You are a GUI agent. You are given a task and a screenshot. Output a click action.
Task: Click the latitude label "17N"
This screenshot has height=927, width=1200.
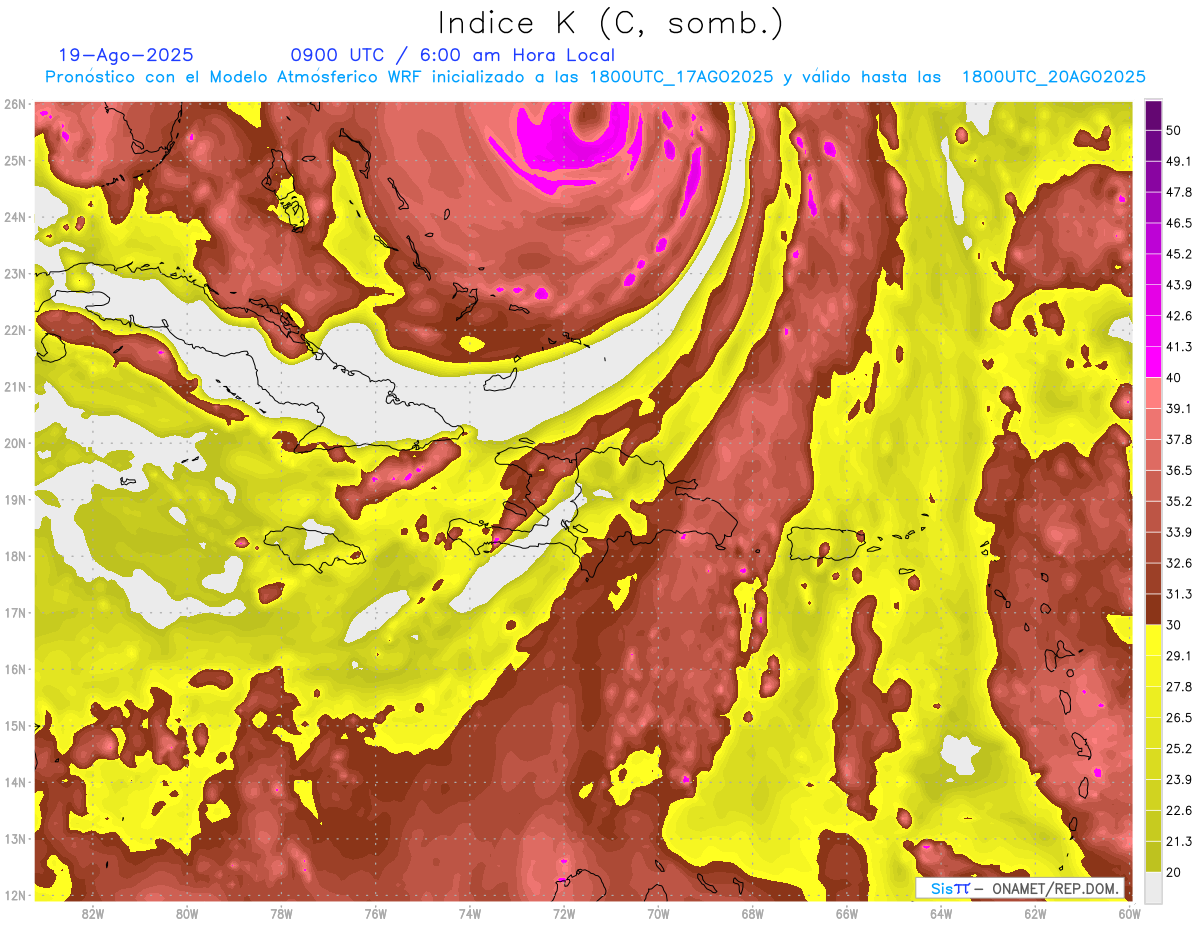[14, 613]
